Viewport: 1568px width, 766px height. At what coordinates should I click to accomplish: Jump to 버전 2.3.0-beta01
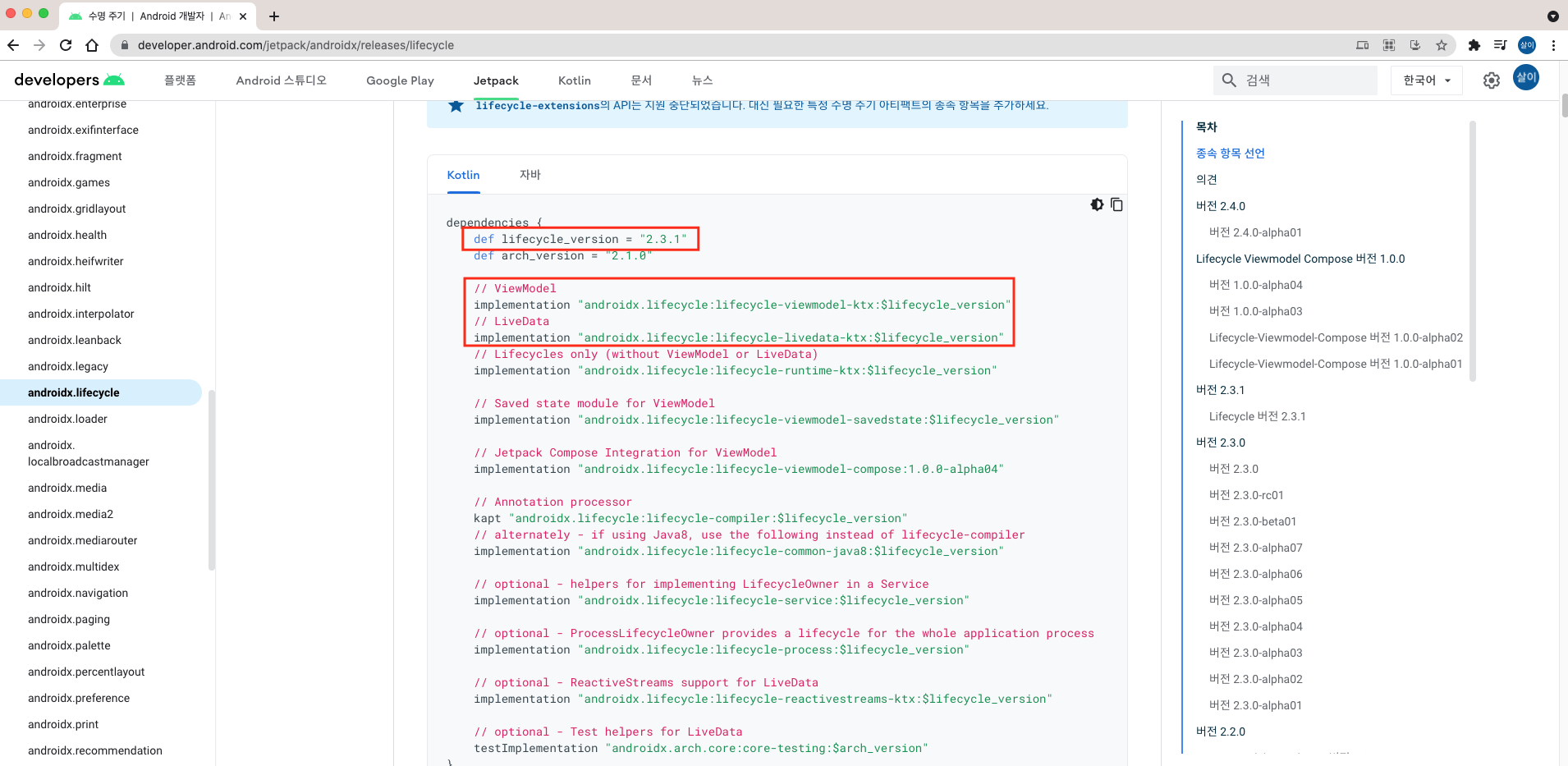pos(1253,521)
